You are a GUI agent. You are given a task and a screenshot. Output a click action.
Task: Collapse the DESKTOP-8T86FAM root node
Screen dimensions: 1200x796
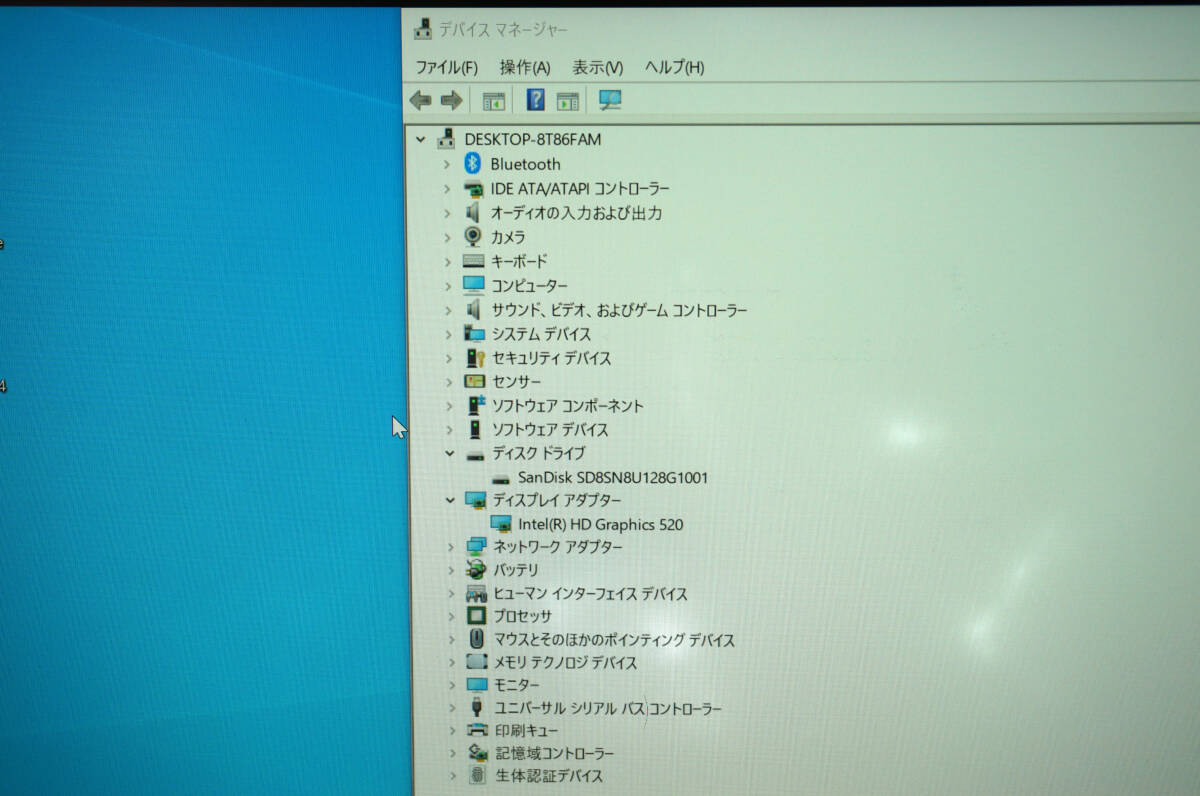point(421,140)
